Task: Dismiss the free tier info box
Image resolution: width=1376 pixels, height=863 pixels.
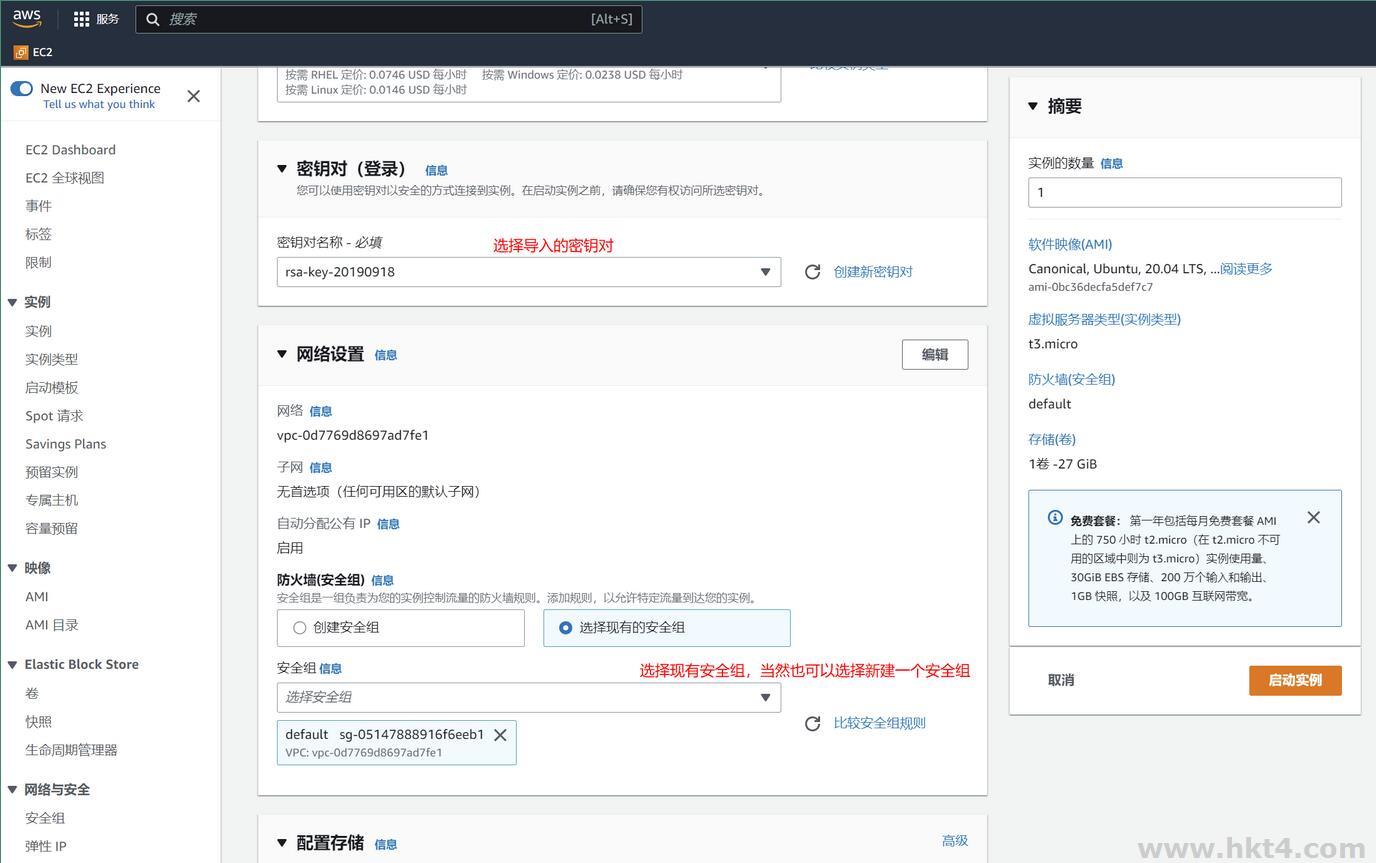Action: (x=1314, y=517)
